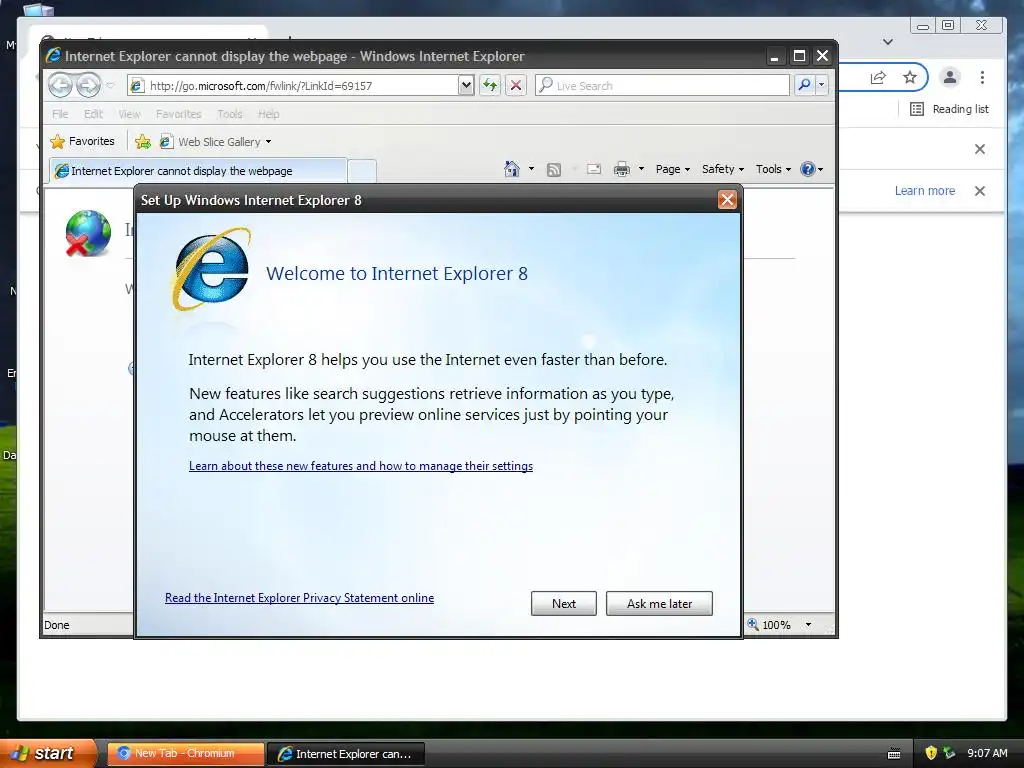Viewport: 1024px width, 768px height.
Task: Open link about new features and settings
Action: [x=360, y=466]
